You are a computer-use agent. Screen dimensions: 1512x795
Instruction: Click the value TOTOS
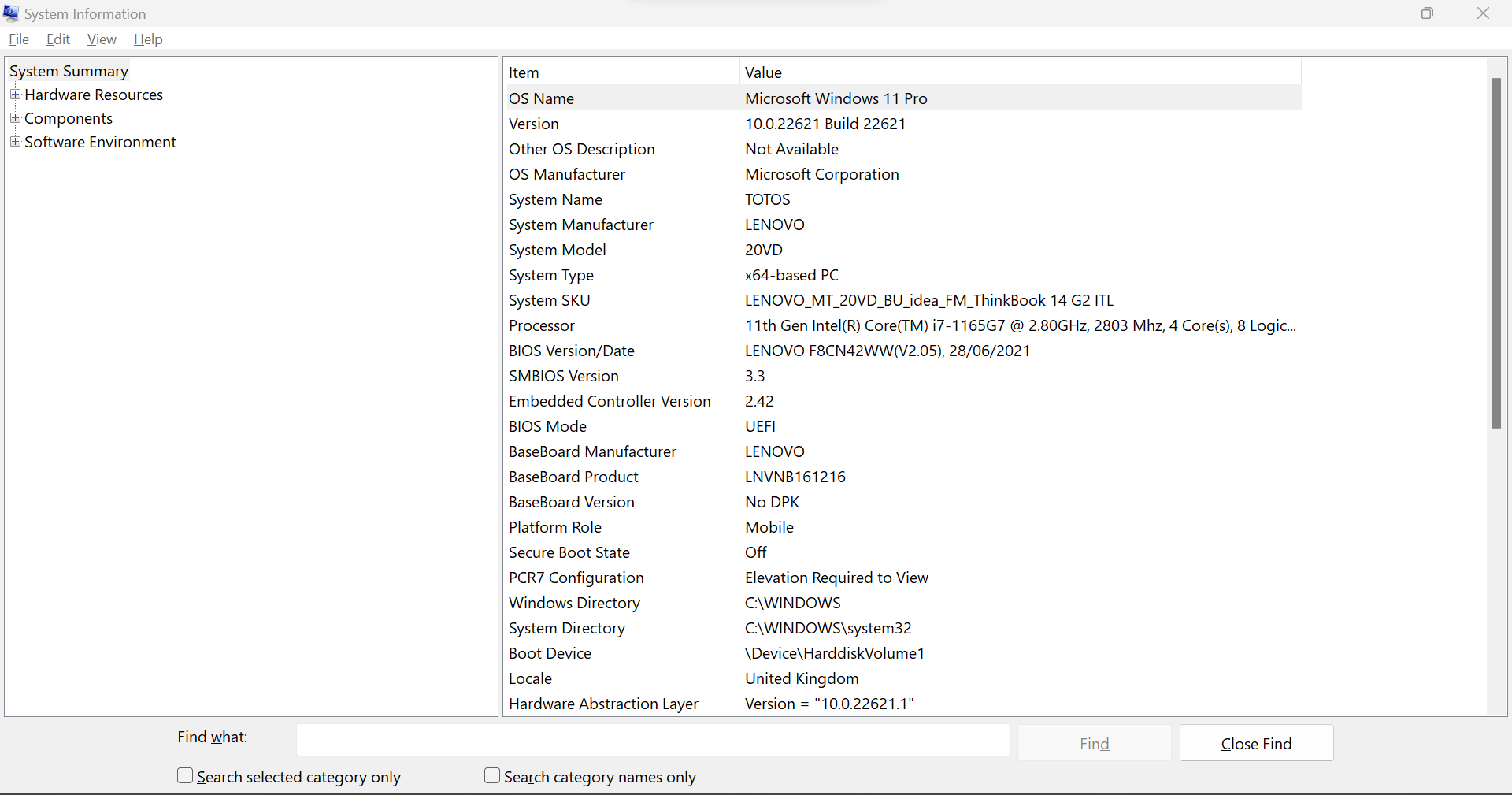[768, 199]
